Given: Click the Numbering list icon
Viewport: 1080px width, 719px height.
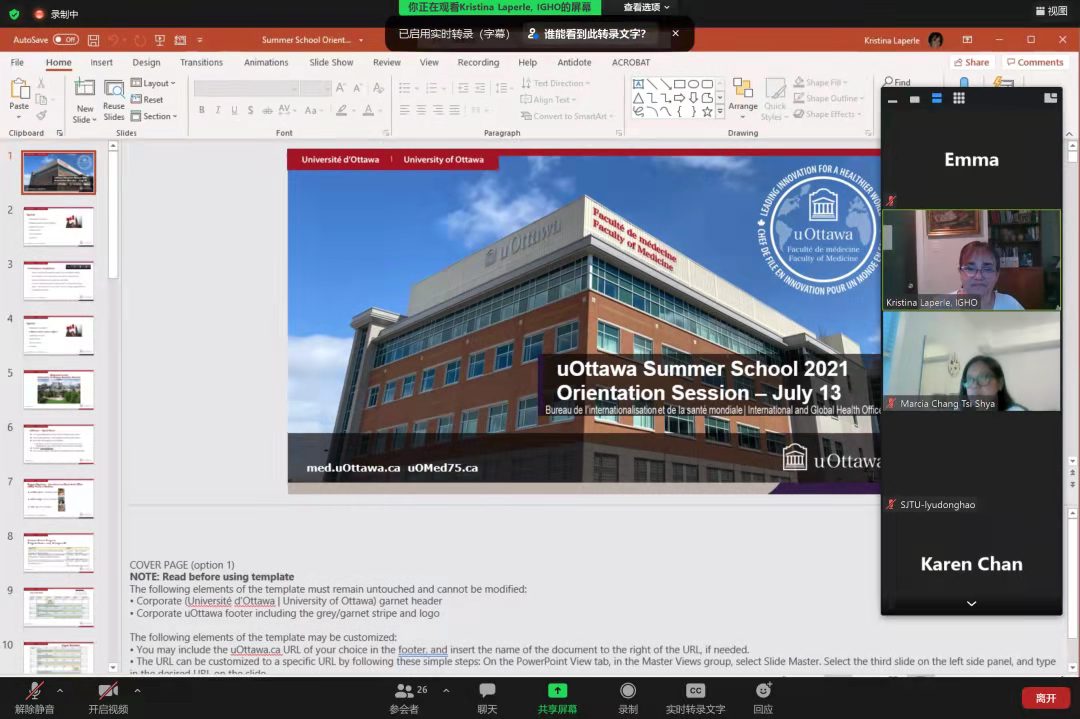Looking at the screenshot, I should coord(433,87).
